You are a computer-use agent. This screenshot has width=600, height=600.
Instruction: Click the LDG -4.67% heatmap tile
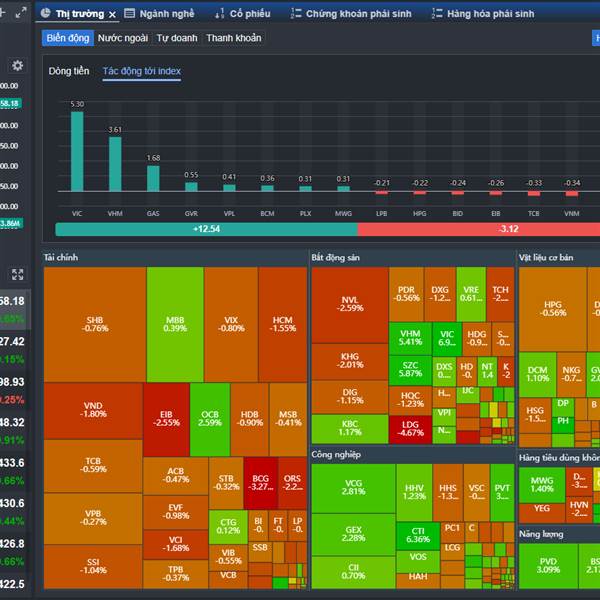tap(410, 429)
